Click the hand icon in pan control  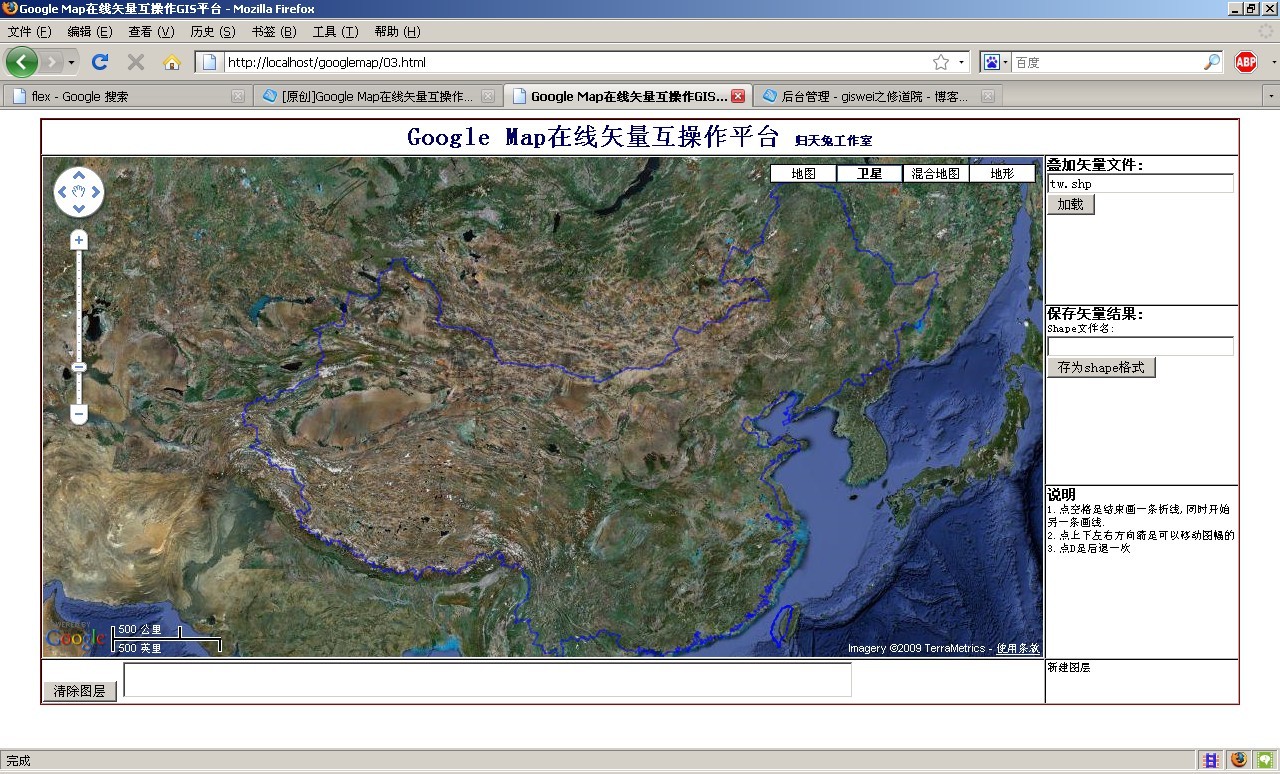pos(79,192)
